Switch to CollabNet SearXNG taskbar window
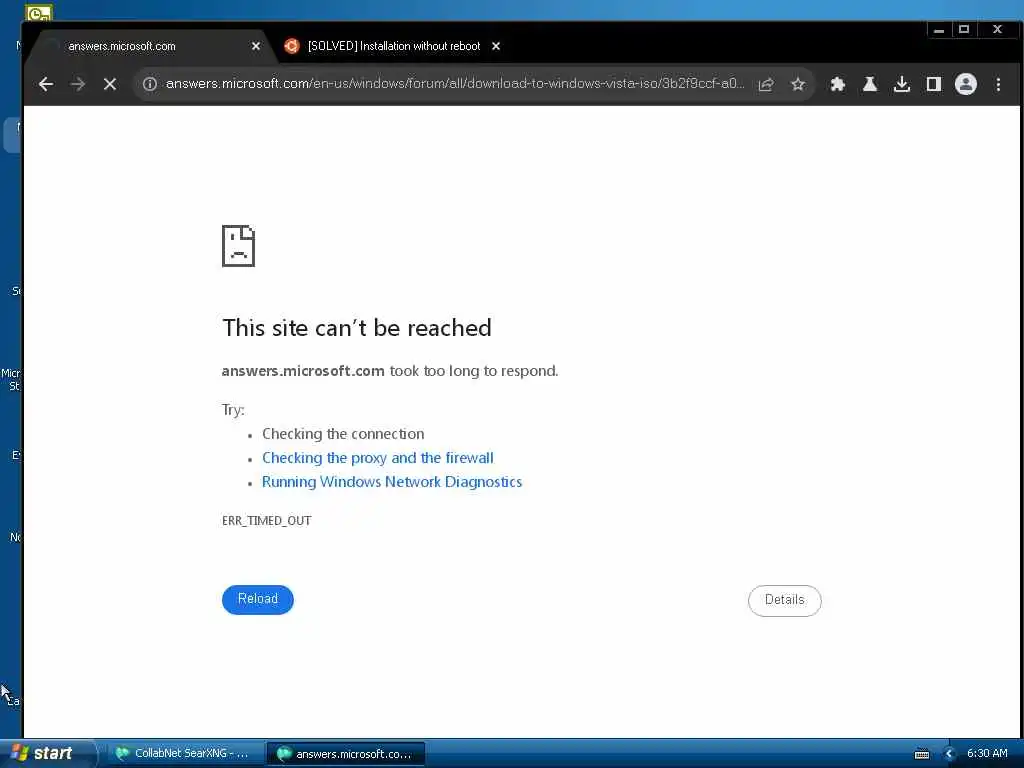 [x=185, y=754]
